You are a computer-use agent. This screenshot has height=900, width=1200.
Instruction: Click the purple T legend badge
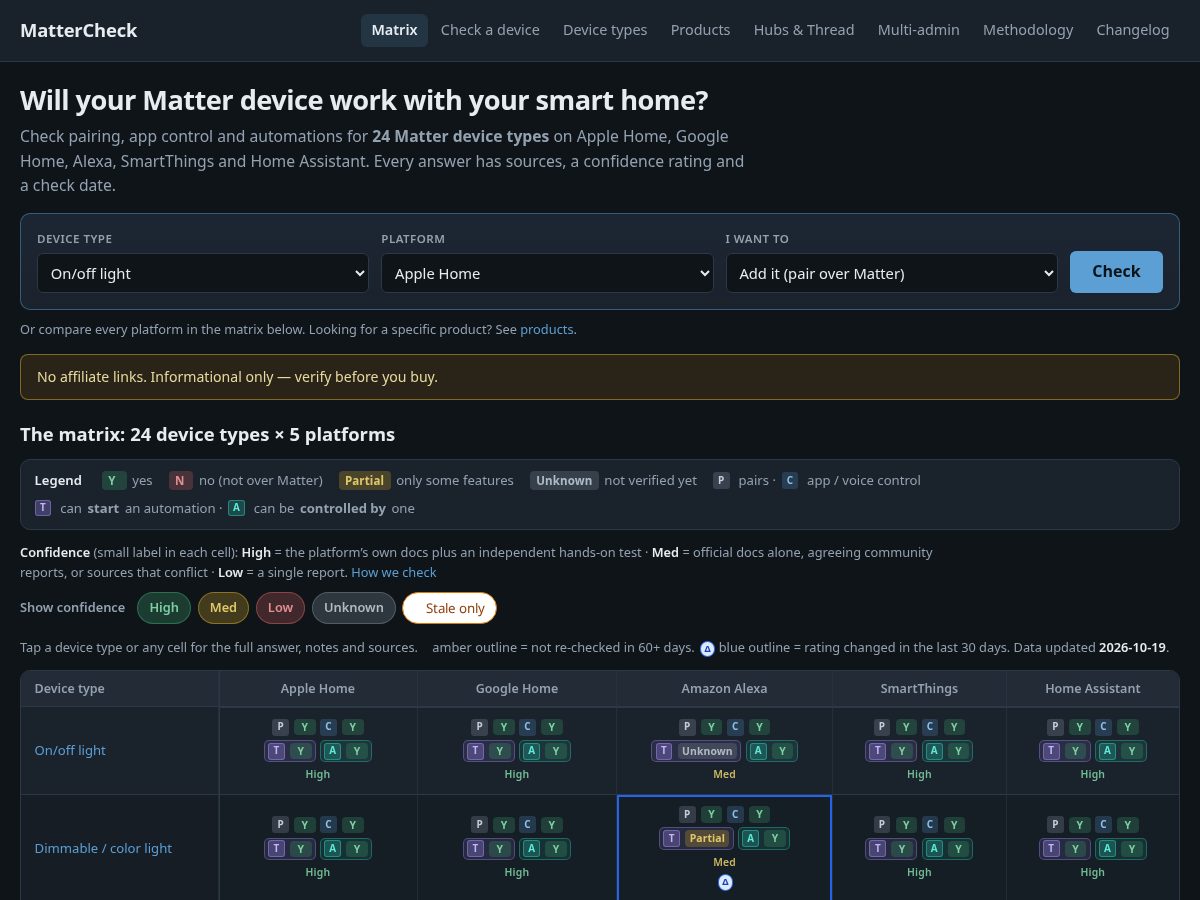(x=43, y=508)
